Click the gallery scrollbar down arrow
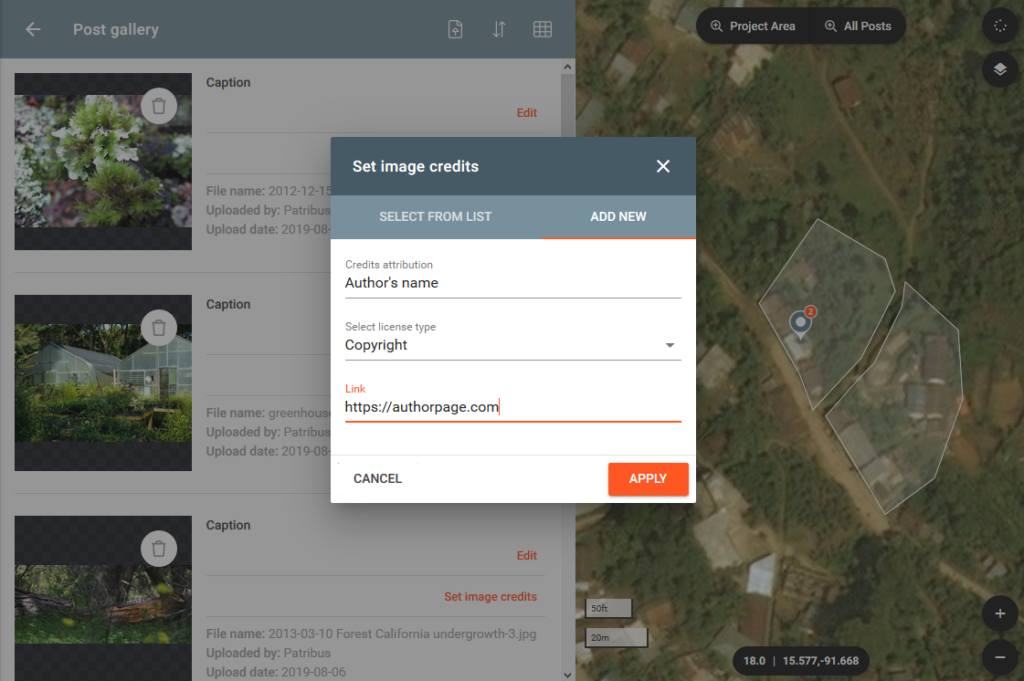This screenshot has width=1024, height=681. pyautogui.click(x=568, y=674)
